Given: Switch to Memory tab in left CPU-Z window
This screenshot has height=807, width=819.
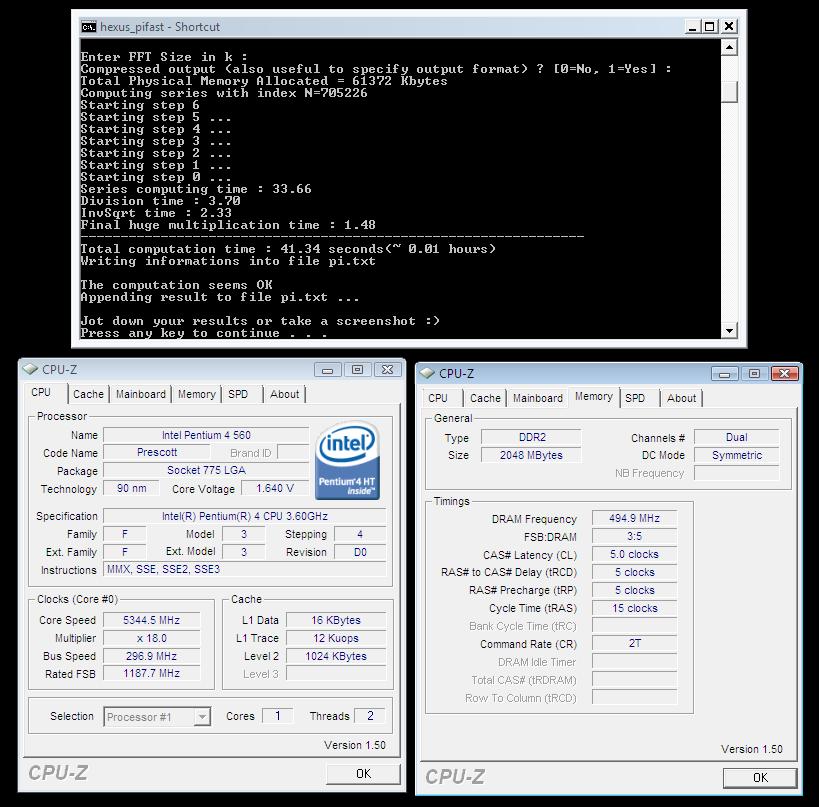Looking at the screenshot, I should click(x=196, y=394).
